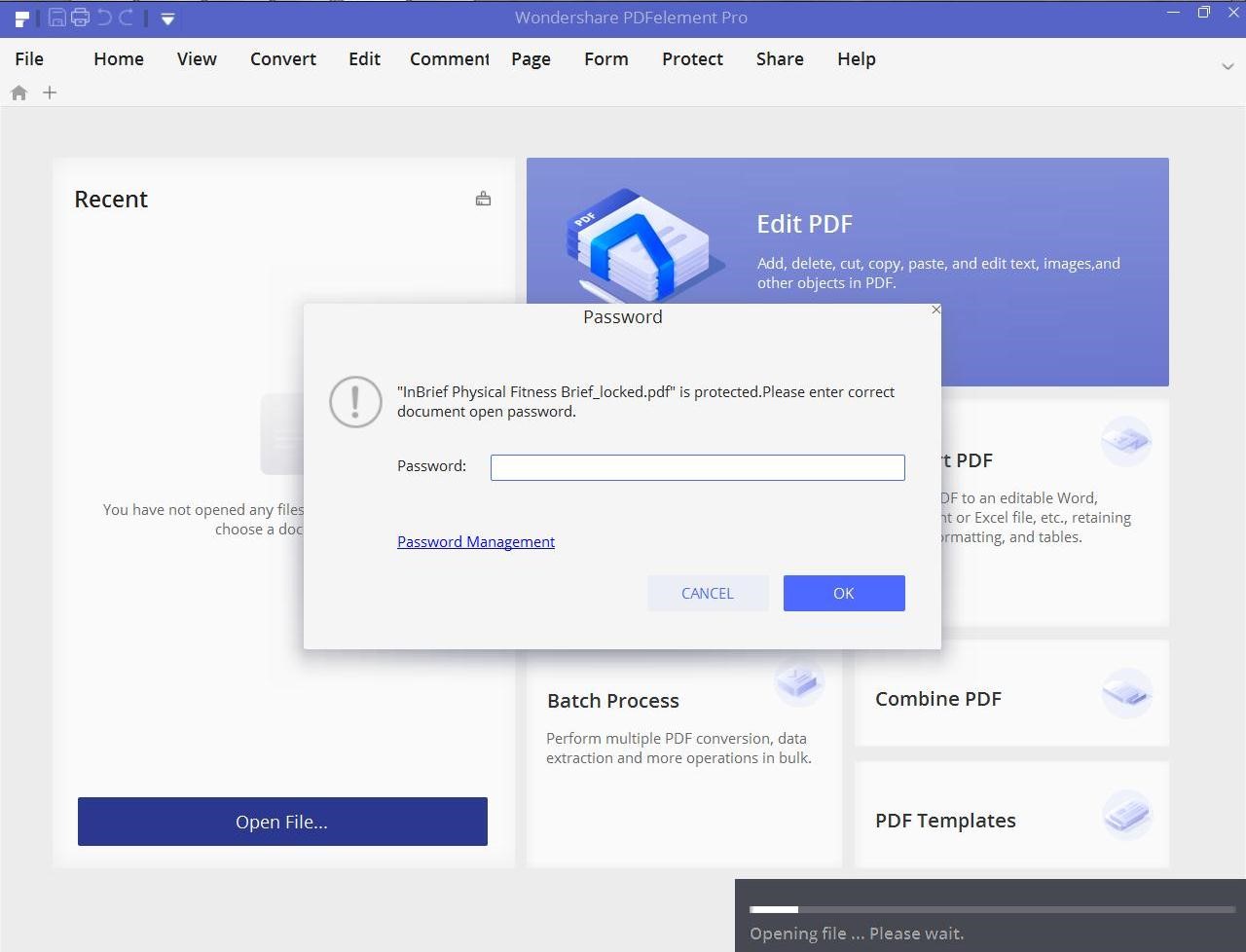Switch to the View menu

click(x=197, y=58)
